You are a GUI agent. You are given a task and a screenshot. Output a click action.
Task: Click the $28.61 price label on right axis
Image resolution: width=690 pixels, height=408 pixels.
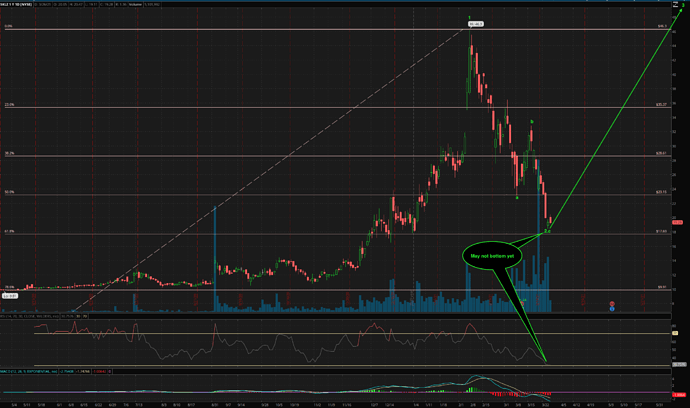(661, 153)
